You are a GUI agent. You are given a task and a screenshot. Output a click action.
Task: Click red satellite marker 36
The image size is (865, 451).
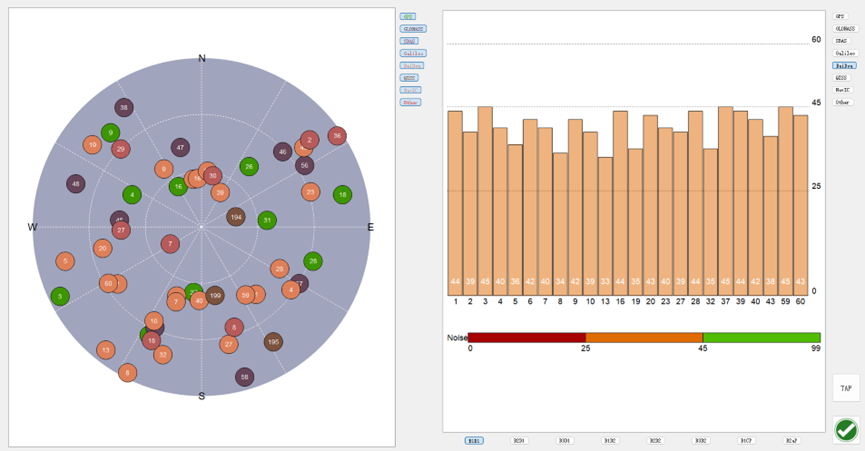tap(337, 136)
